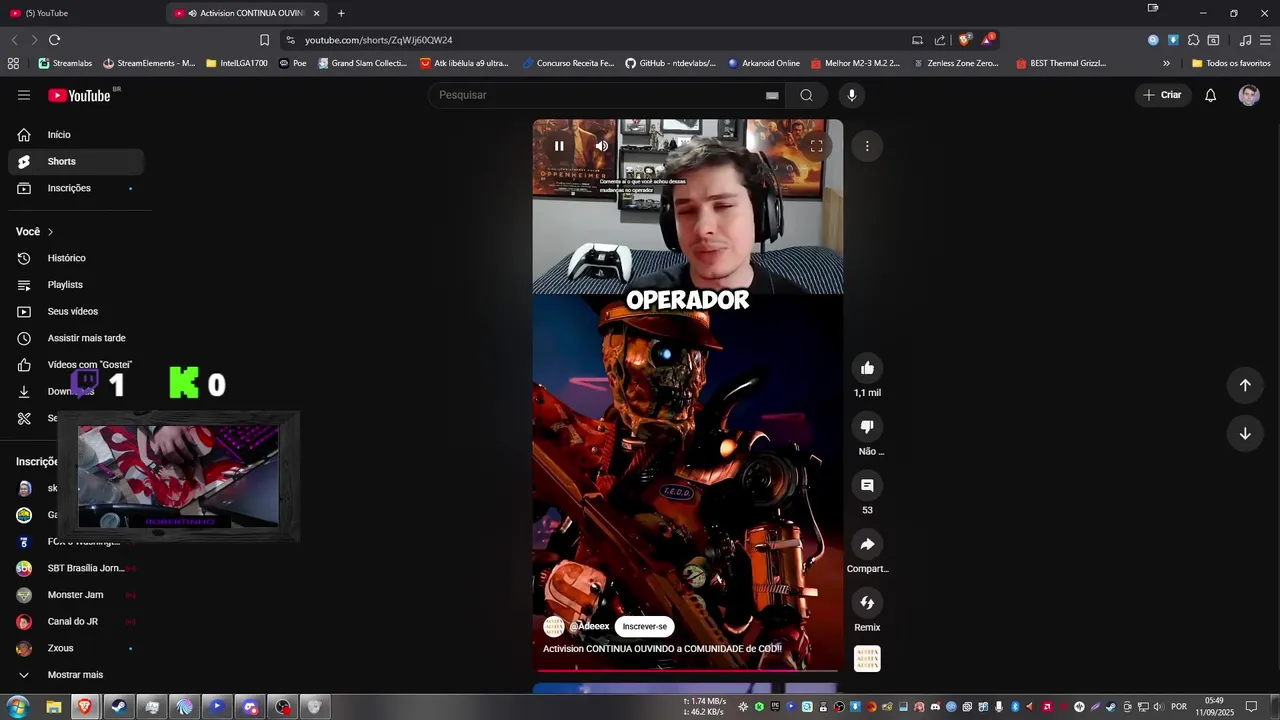This screenshot has height=720, width=1280.
Task: Open a new browser tab
Action: tap(341, 13)
